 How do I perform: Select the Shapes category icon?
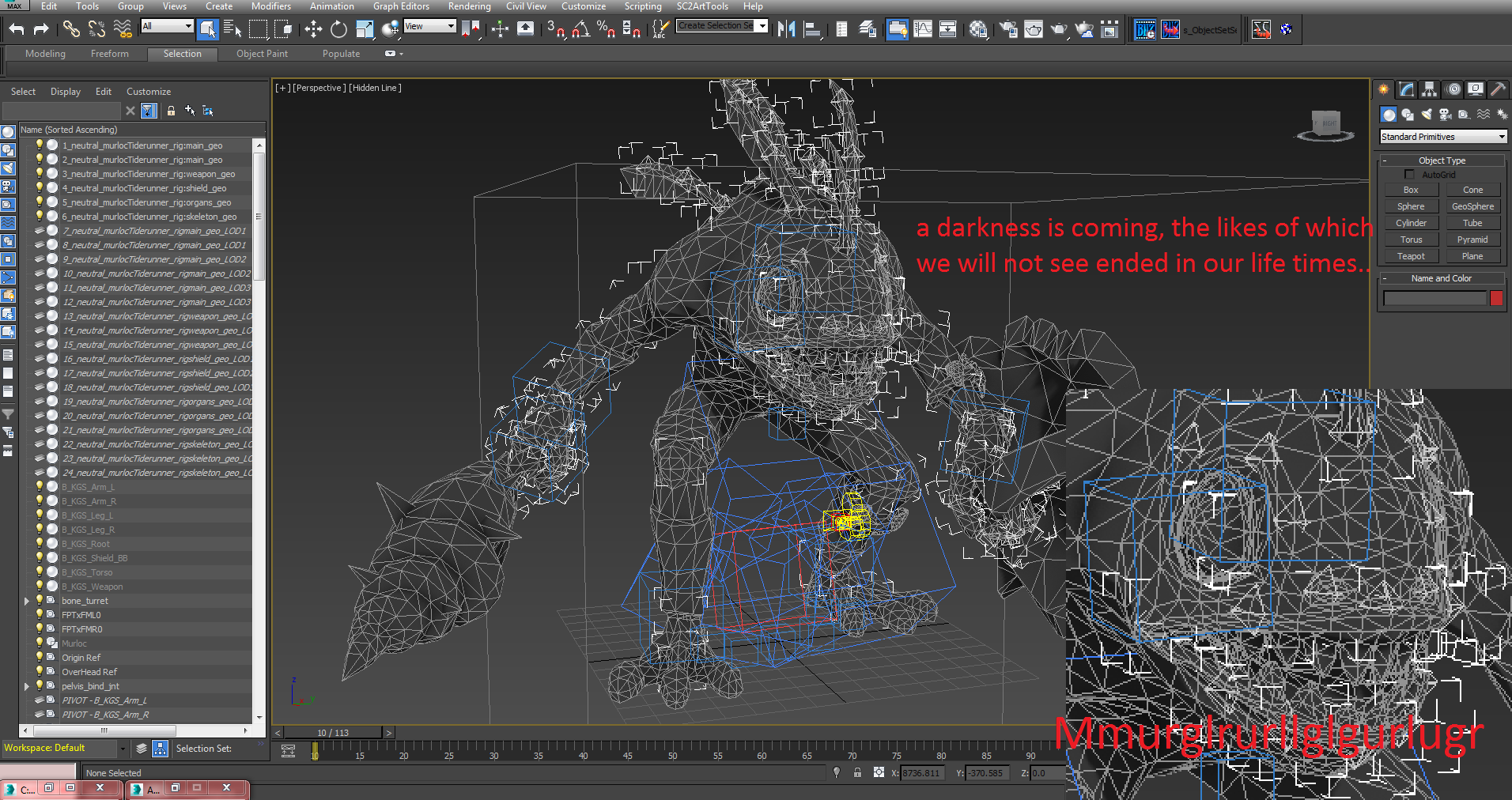[1408, 115]
